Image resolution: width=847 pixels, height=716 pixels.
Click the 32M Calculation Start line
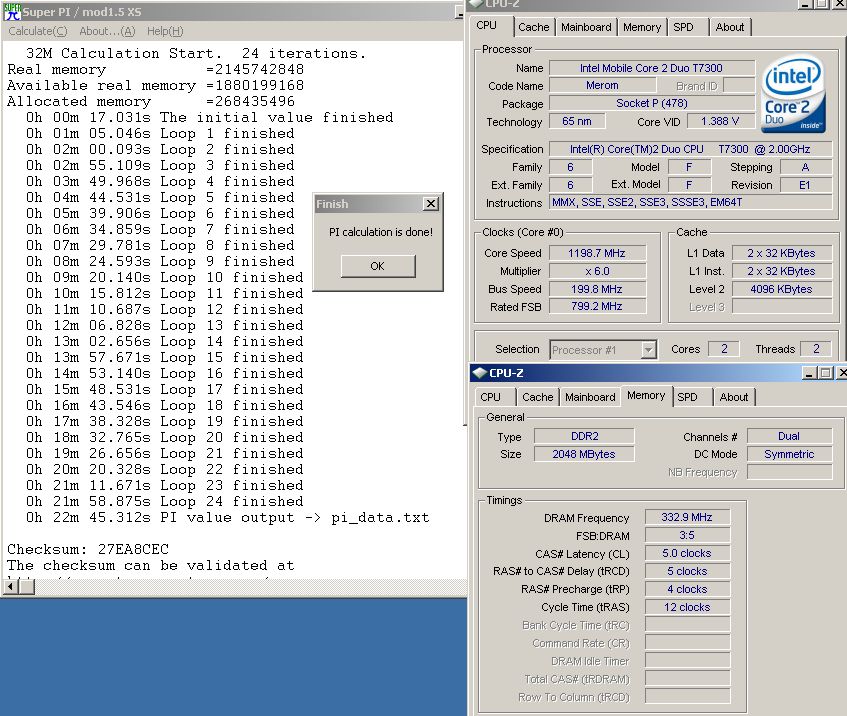coord(196,53)
